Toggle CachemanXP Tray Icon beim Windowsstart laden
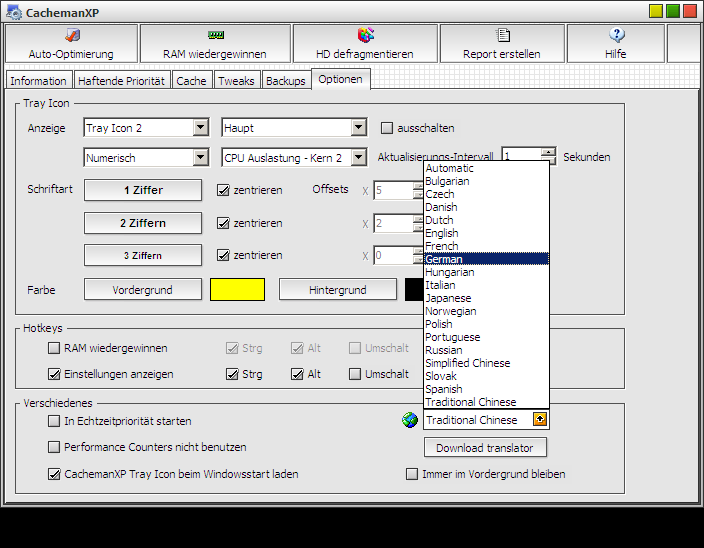This screenshot has width=704, height=548. (x=54, y=474)
